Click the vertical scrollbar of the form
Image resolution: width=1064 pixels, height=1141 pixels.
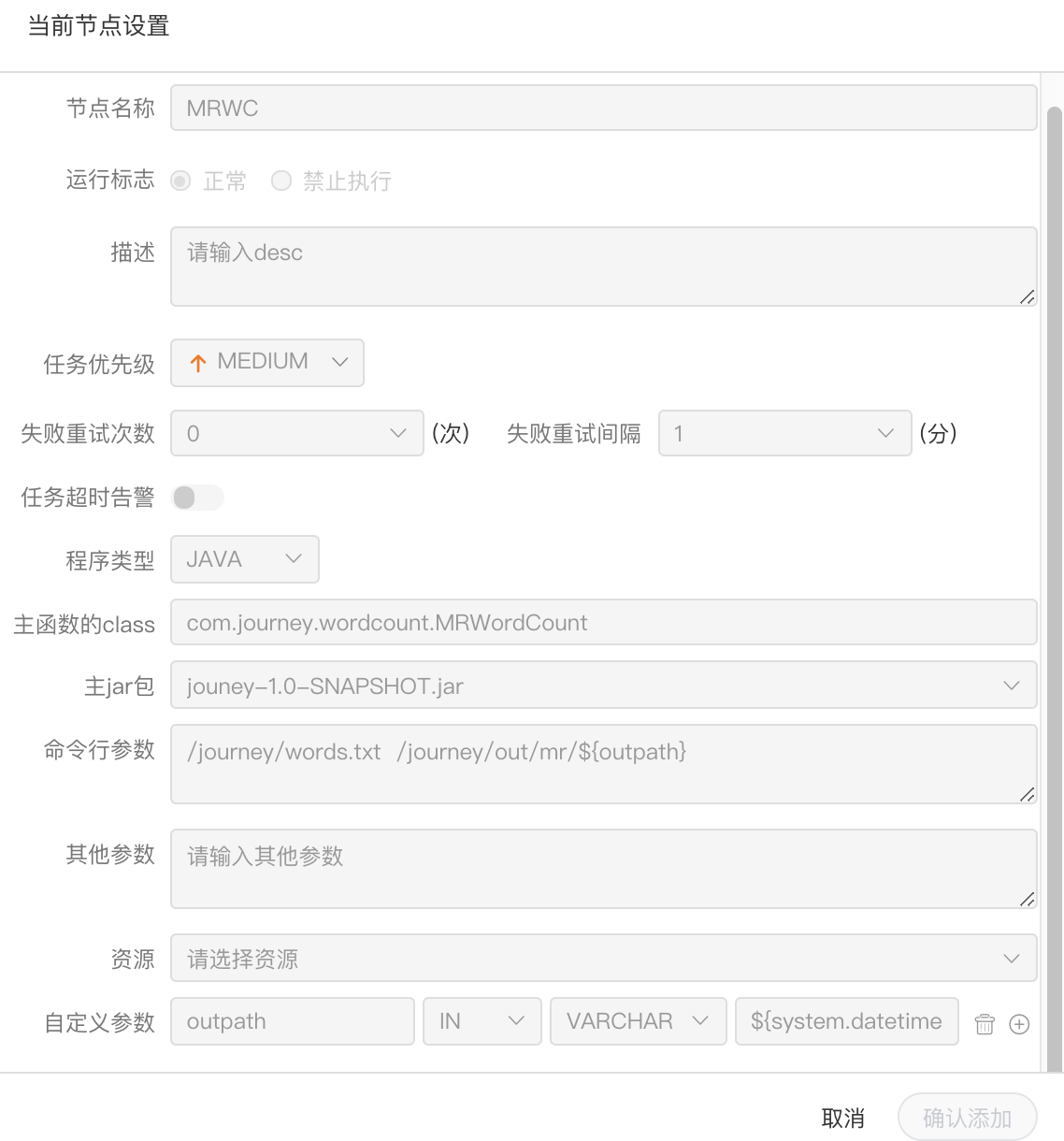click(1055, 589)
